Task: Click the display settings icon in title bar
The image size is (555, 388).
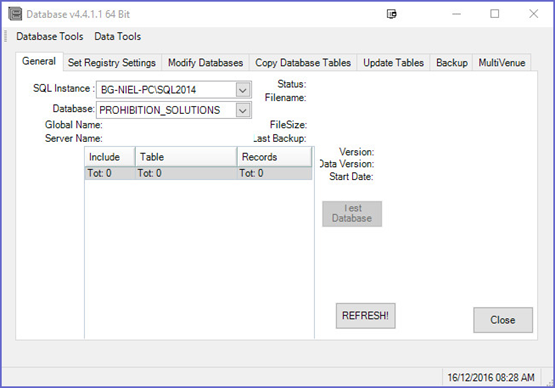Action: pyautogui.click(x=391, y=14)
